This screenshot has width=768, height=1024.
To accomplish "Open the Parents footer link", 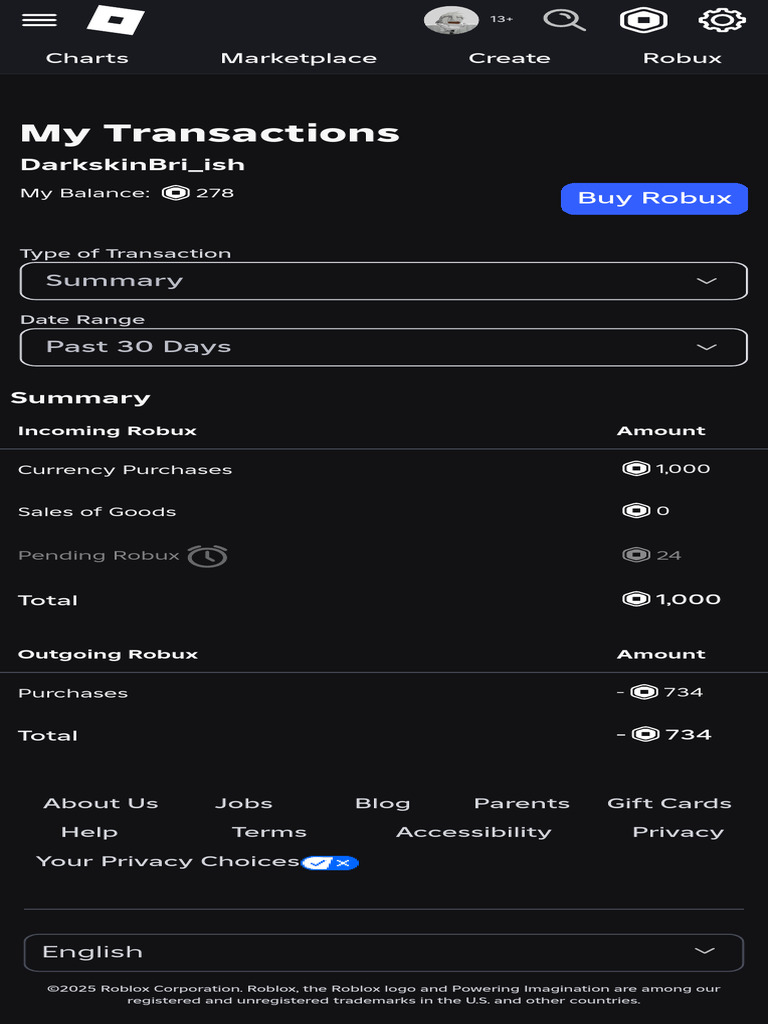I will pyautogui.click(x=522, y=803).
